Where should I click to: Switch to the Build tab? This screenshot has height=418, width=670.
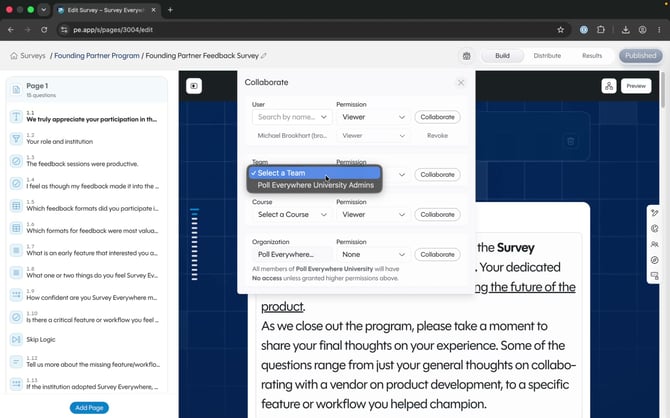pyautogui.click(x=502, y=56)
